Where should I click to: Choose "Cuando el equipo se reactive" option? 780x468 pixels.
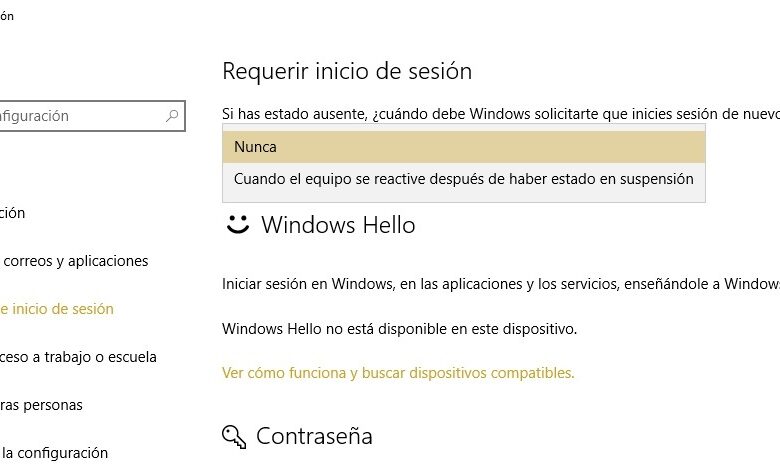pyautogui.click(x=464, y=179)
